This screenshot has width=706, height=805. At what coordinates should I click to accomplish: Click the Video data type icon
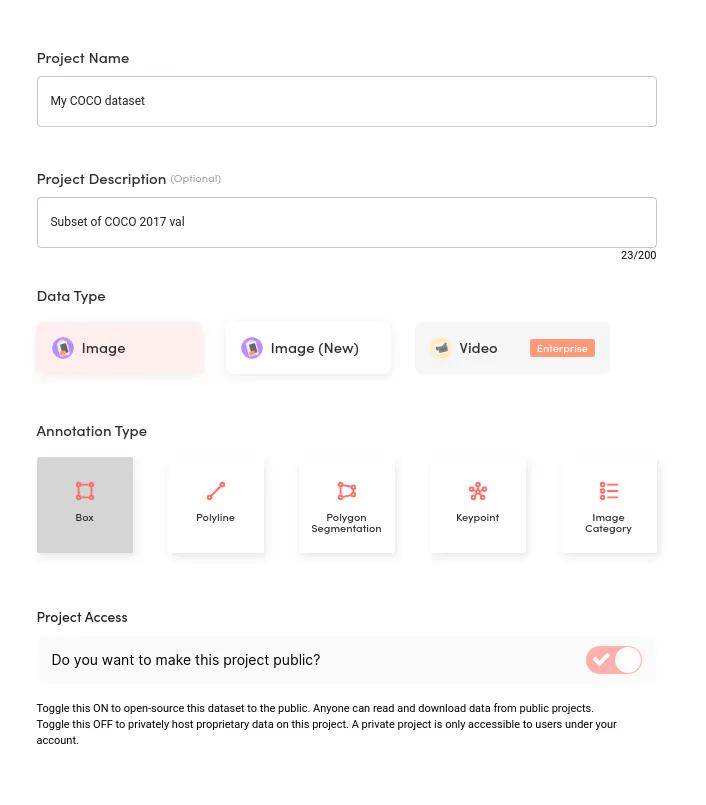pos(441,348)
